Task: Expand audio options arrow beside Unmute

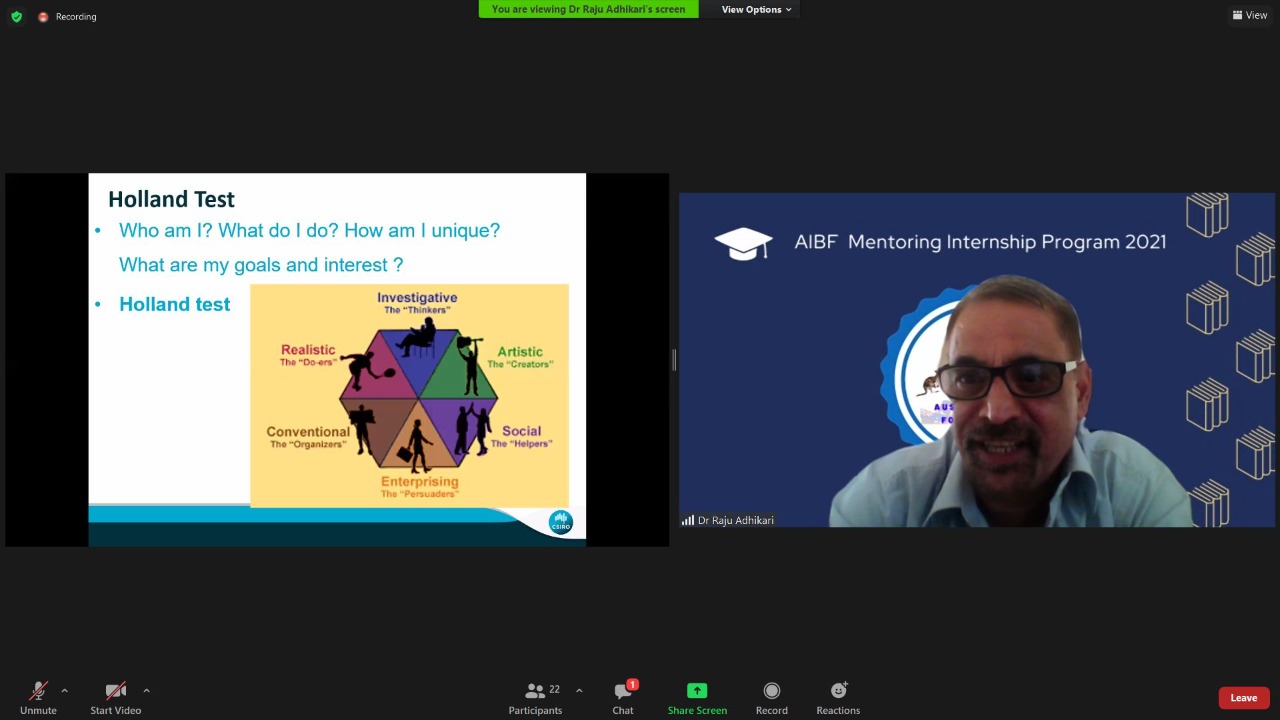Action: (65, 690)
